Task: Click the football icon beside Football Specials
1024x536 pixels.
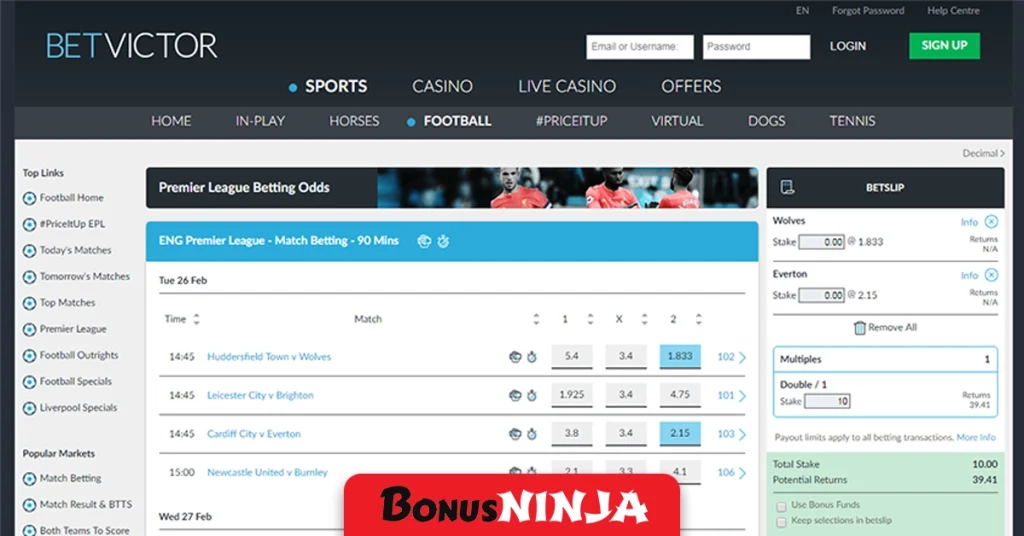Action: [29, 382]
